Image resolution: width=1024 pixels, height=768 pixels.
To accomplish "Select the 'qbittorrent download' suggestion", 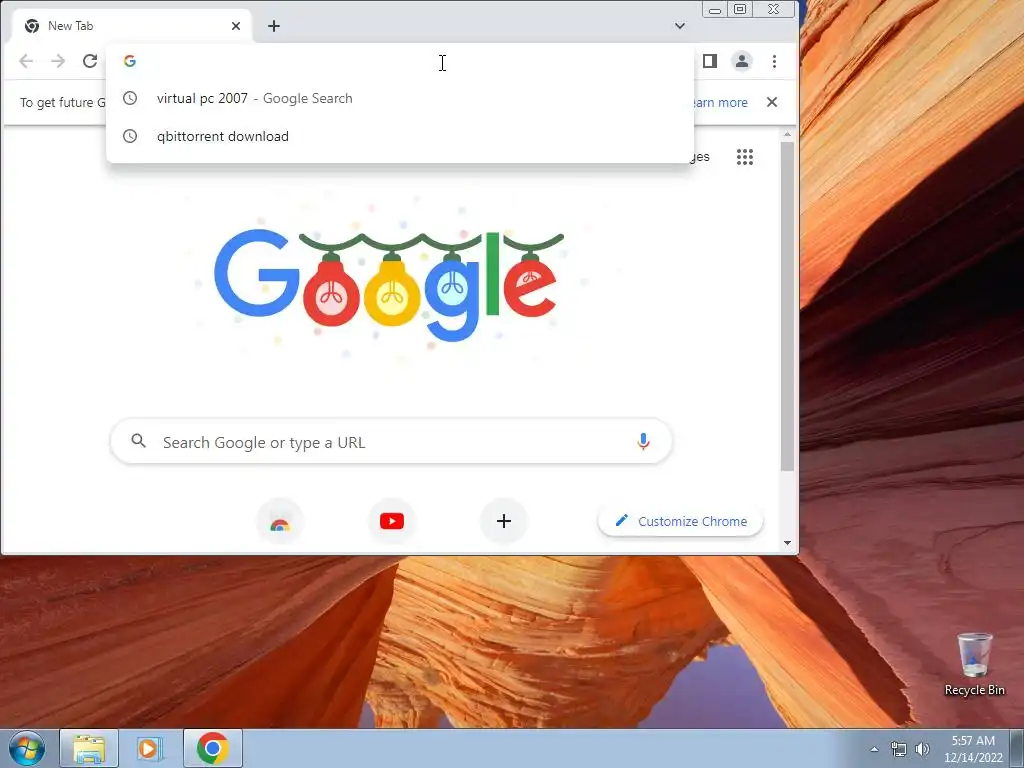I will (400, 136).
